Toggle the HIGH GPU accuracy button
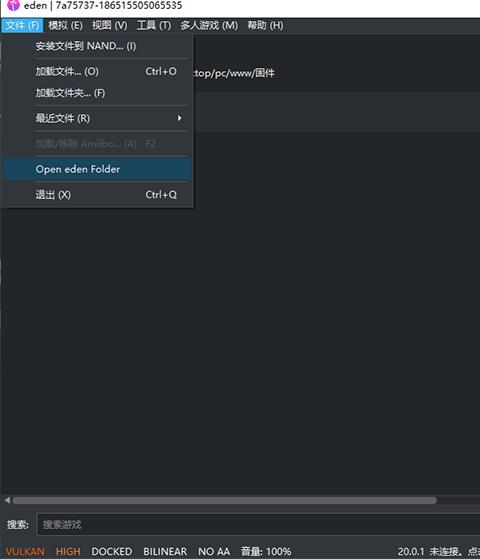Screen dimensions: 480x559 pos(68,552)
